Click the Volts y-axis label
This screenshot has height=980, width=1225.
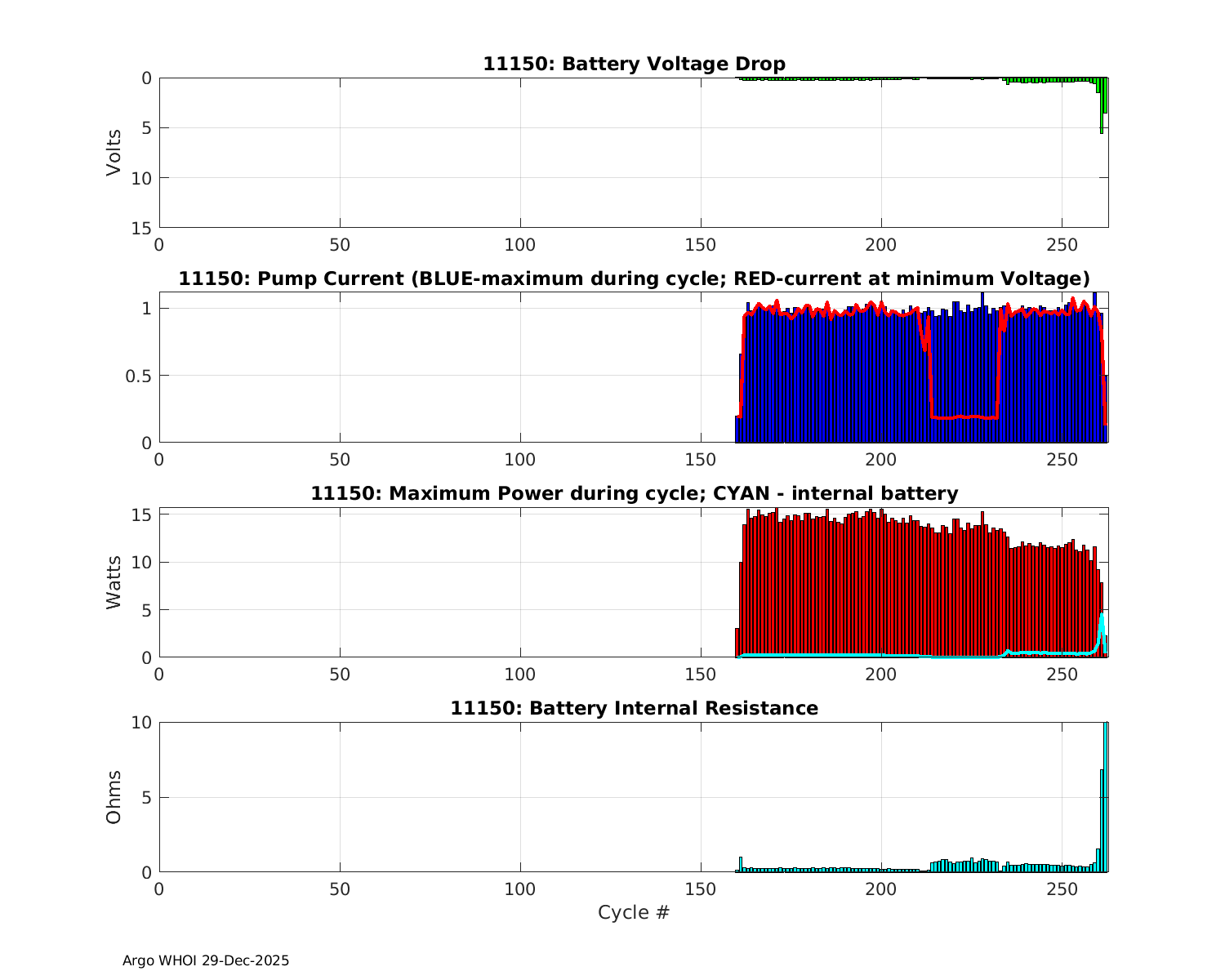point(114,153)
